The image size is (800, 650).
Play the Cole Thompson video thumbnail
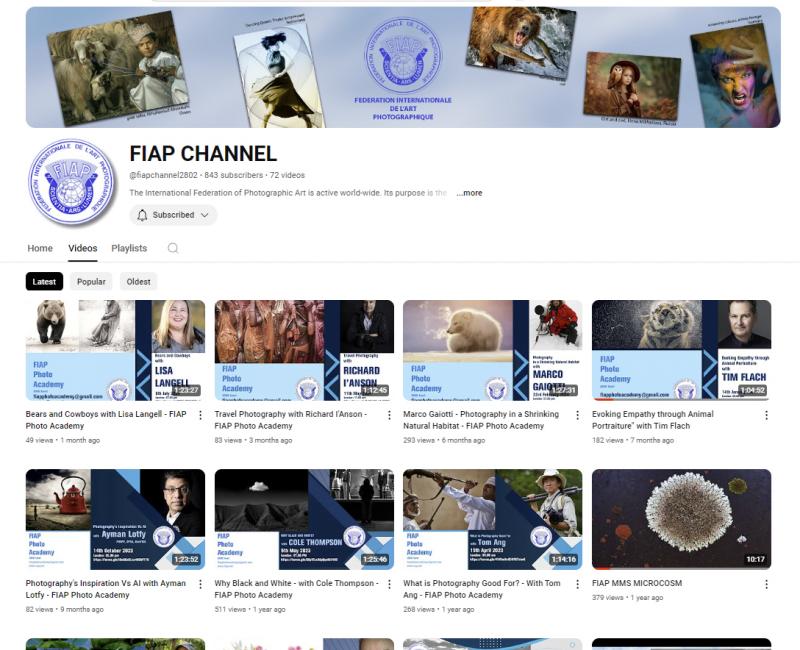(304, 519)
